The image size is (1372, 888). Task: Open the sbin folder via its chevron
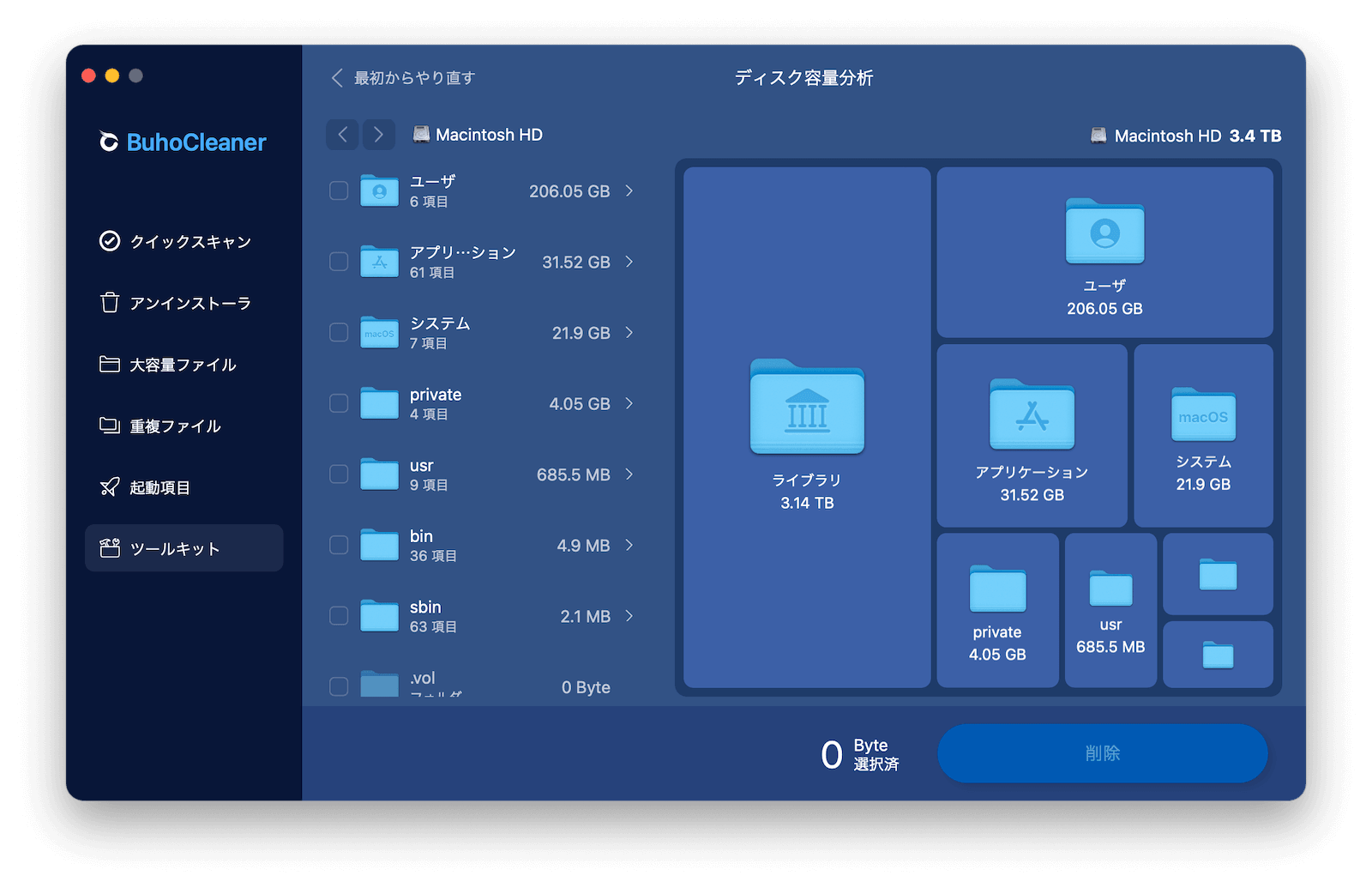629,616
